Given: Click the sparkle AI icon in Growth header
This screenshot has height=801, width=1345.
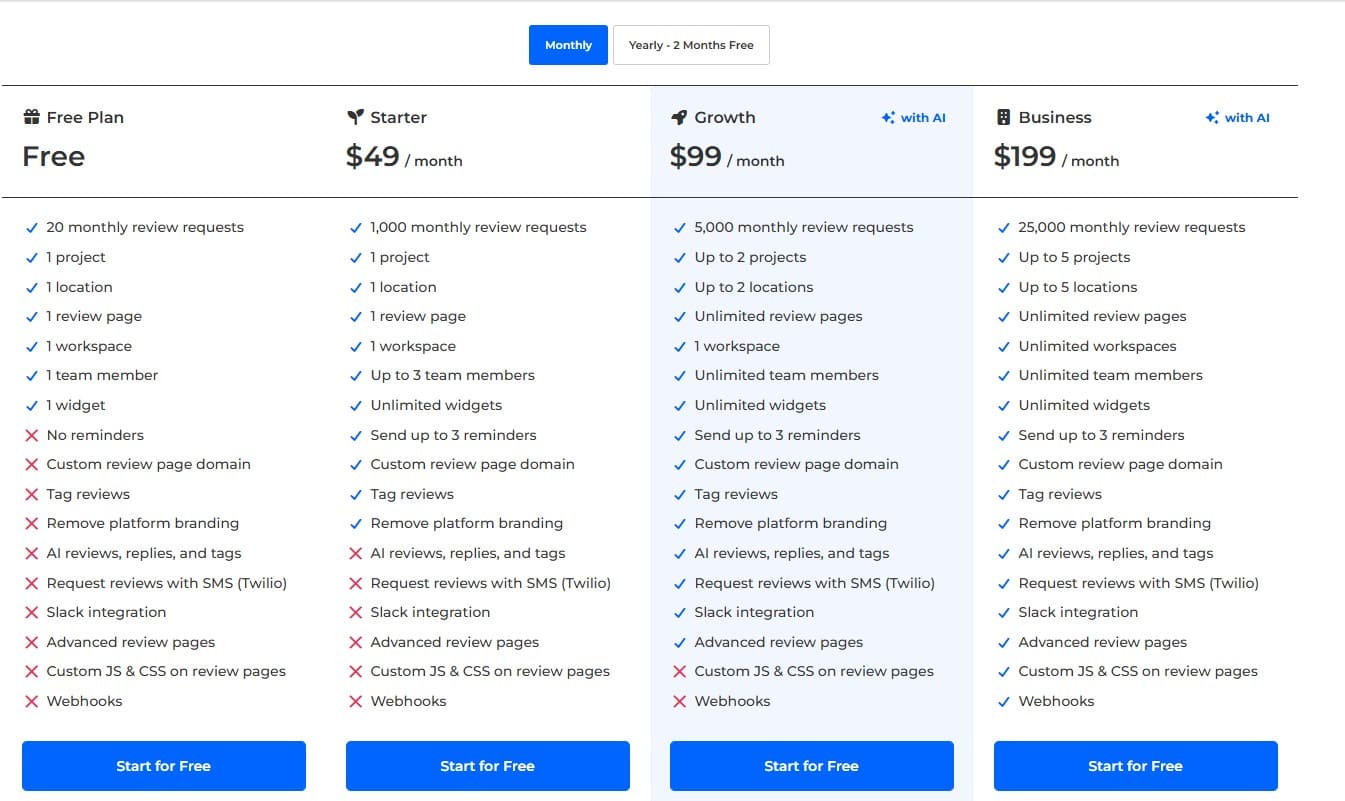Looking at the screenshot, I should click(x=888, y=118).
